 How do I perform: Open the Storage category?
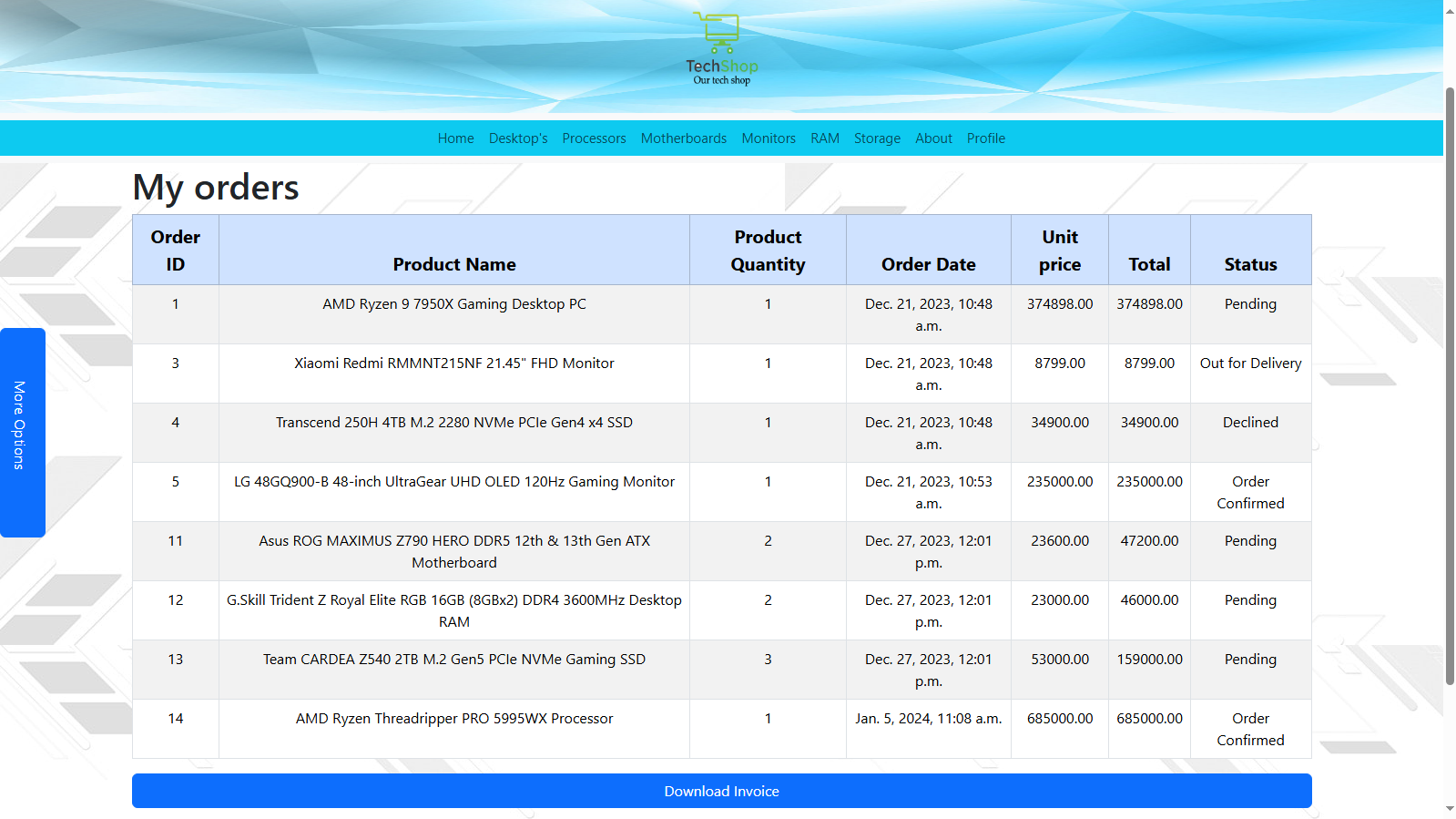877,138
